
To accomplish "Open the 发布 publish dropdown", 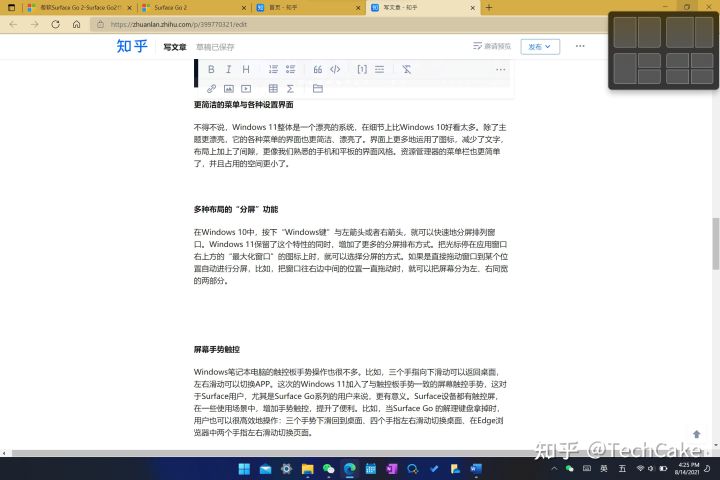I will pos(540,46).
